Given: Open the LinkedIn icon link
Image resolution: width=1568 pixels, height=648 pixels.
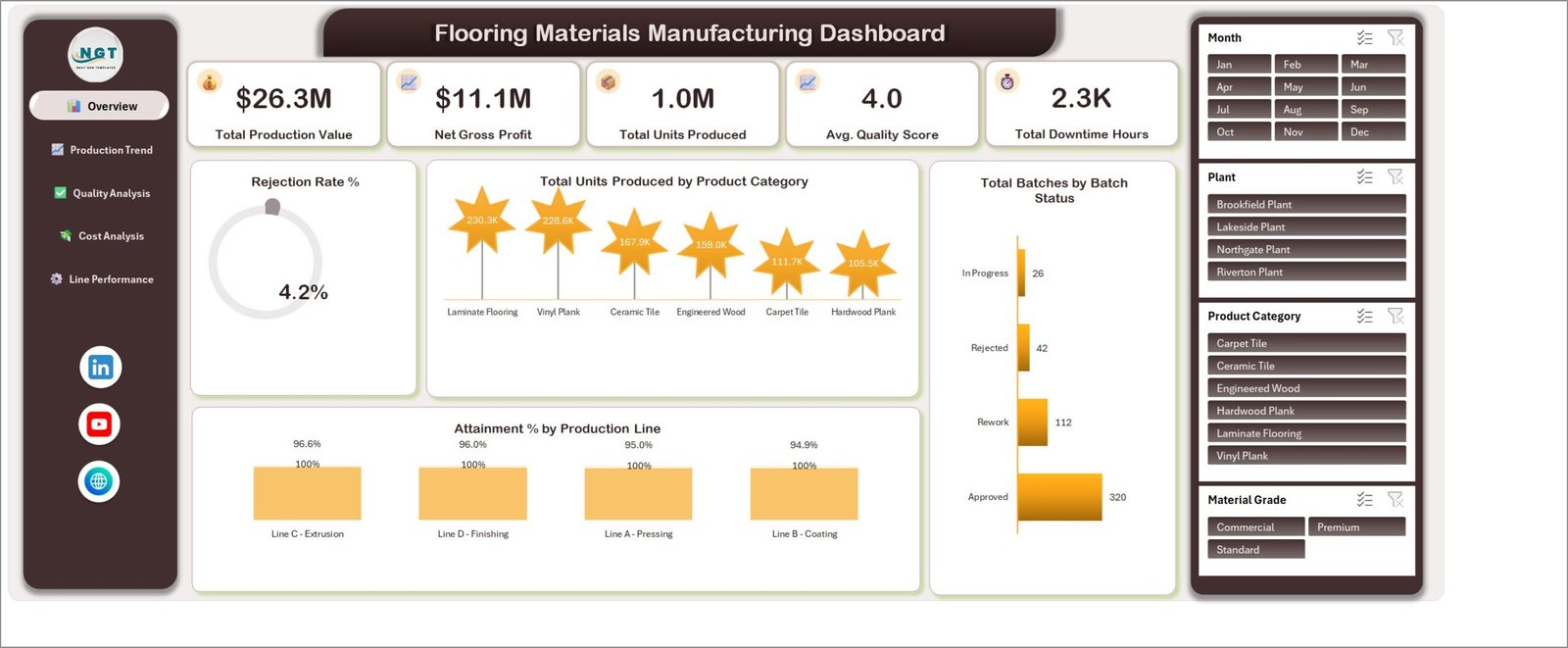Looking at the screenshot, I should [x=100, y=368].
